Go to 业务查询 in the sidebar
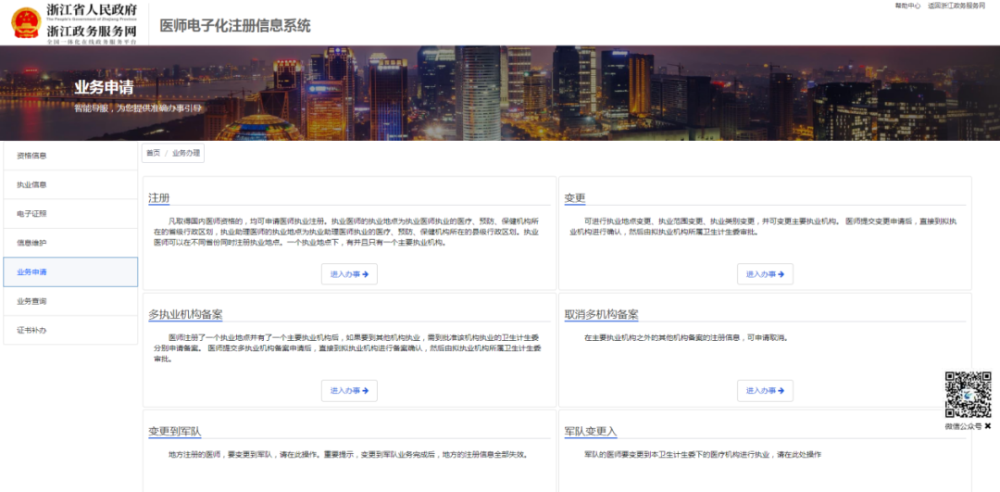Viewport: 1000px width, 492px height. click(32, 301)
